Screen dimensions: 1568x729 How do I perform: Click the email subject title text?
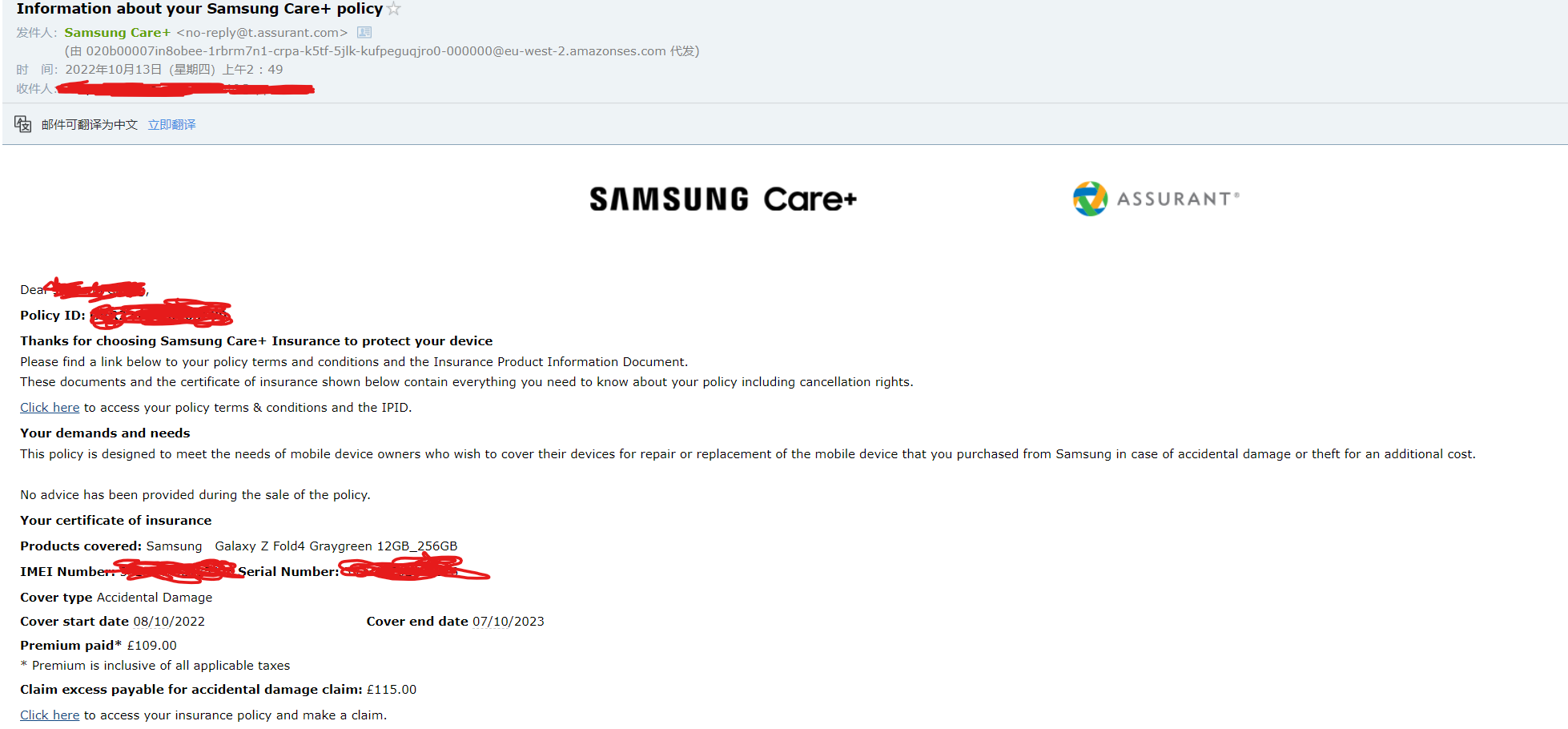point(202,9)
